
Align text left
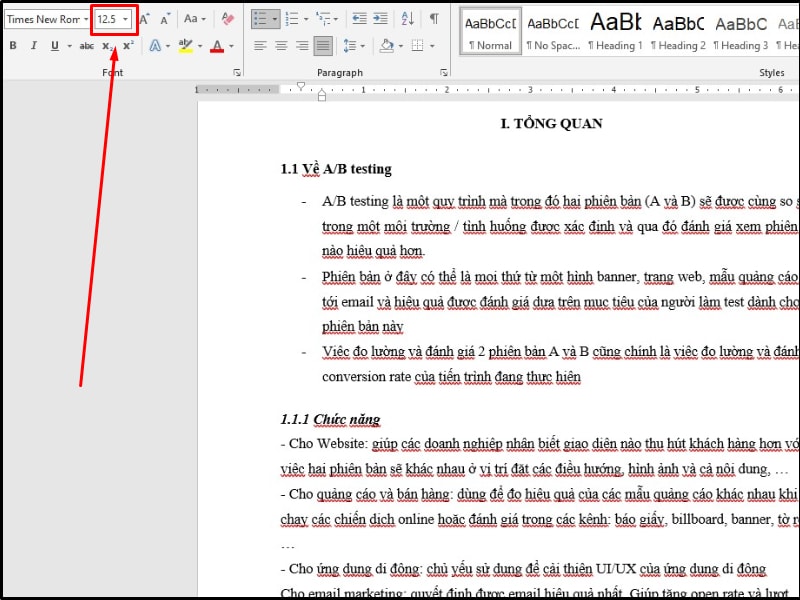pos(260,46)
